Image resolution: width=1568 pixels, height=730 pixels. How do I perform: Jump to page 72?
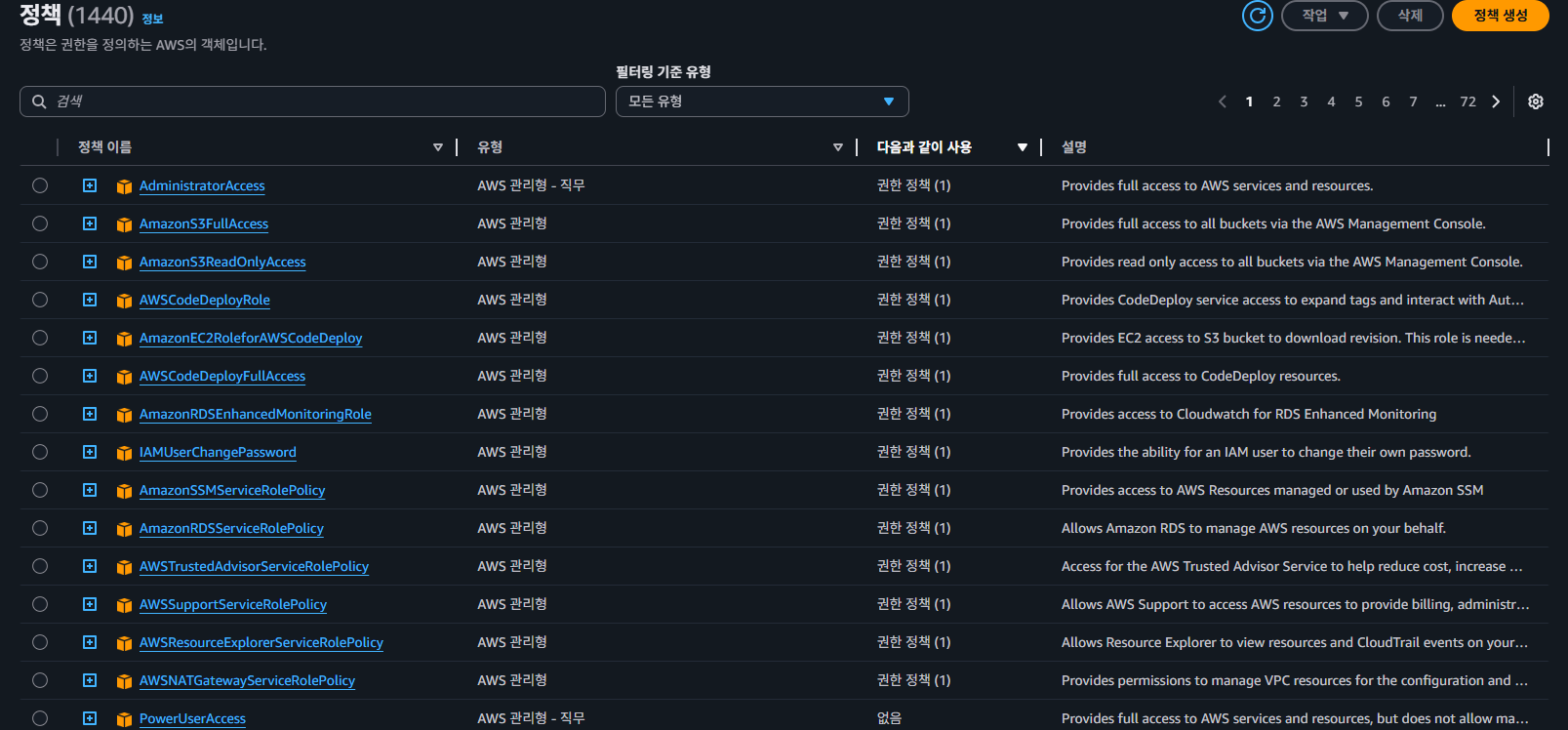1467,101
